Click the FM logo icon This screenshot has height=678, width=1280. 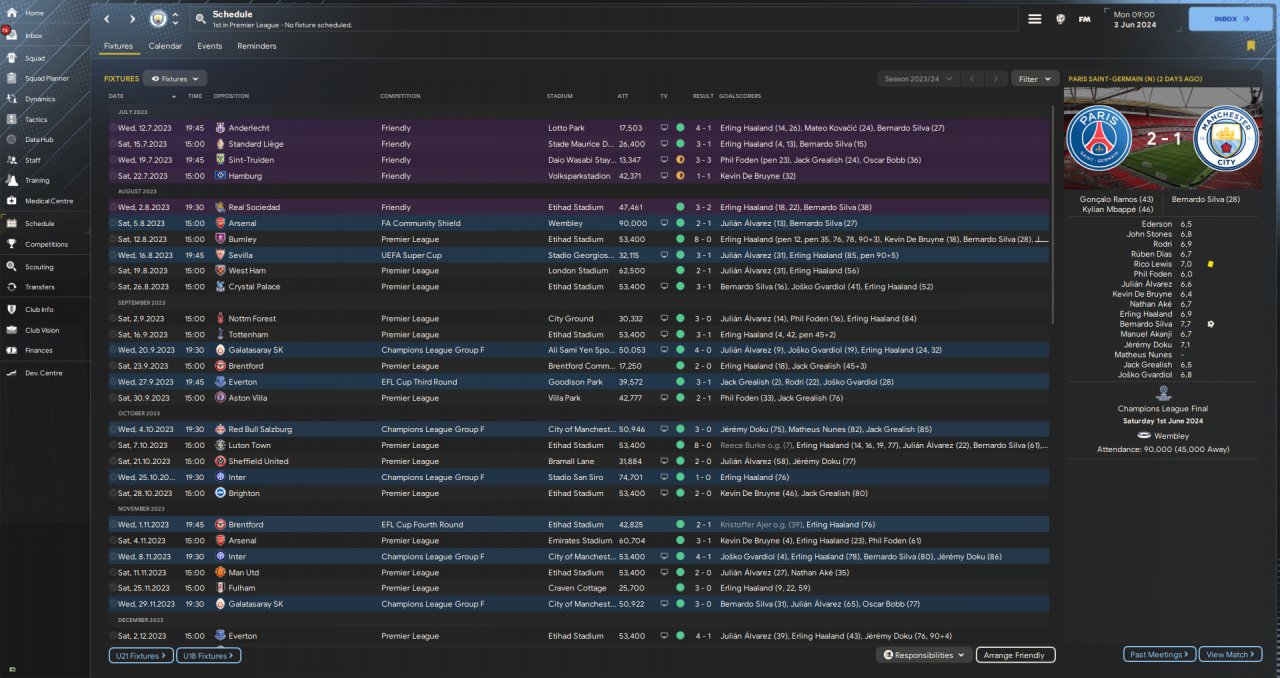coord(1084,19)
